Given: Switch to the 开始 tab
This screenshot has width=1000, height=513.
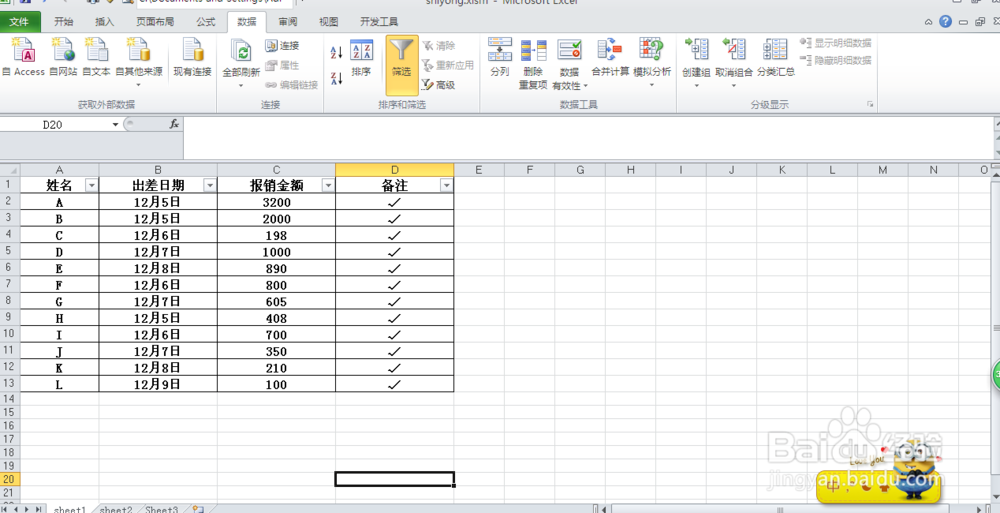Looking at the screenshot, I should [x=64, y=22].
